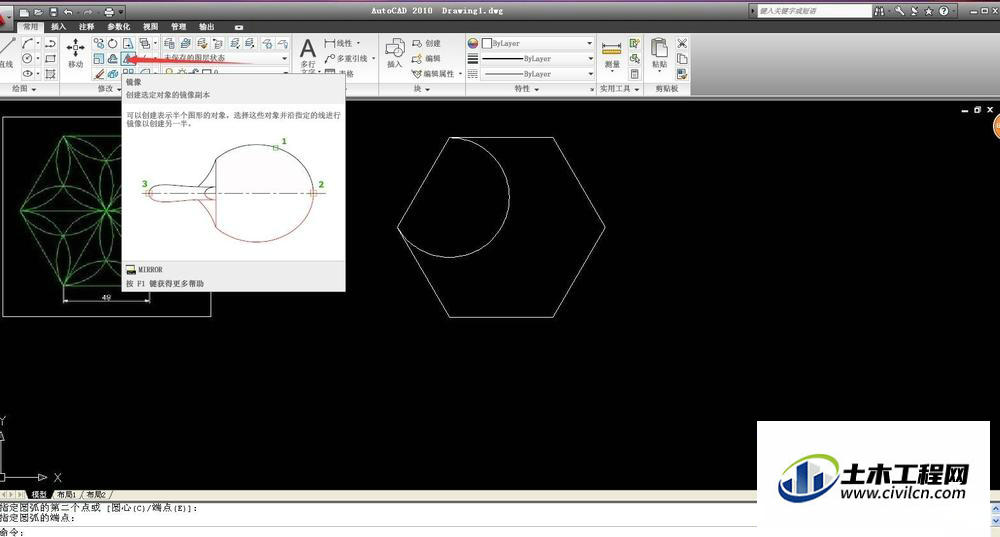Click the Copy clip icon in clipboard panel
This screenshot has width=1000, height=537.
(x=682, y=59)
